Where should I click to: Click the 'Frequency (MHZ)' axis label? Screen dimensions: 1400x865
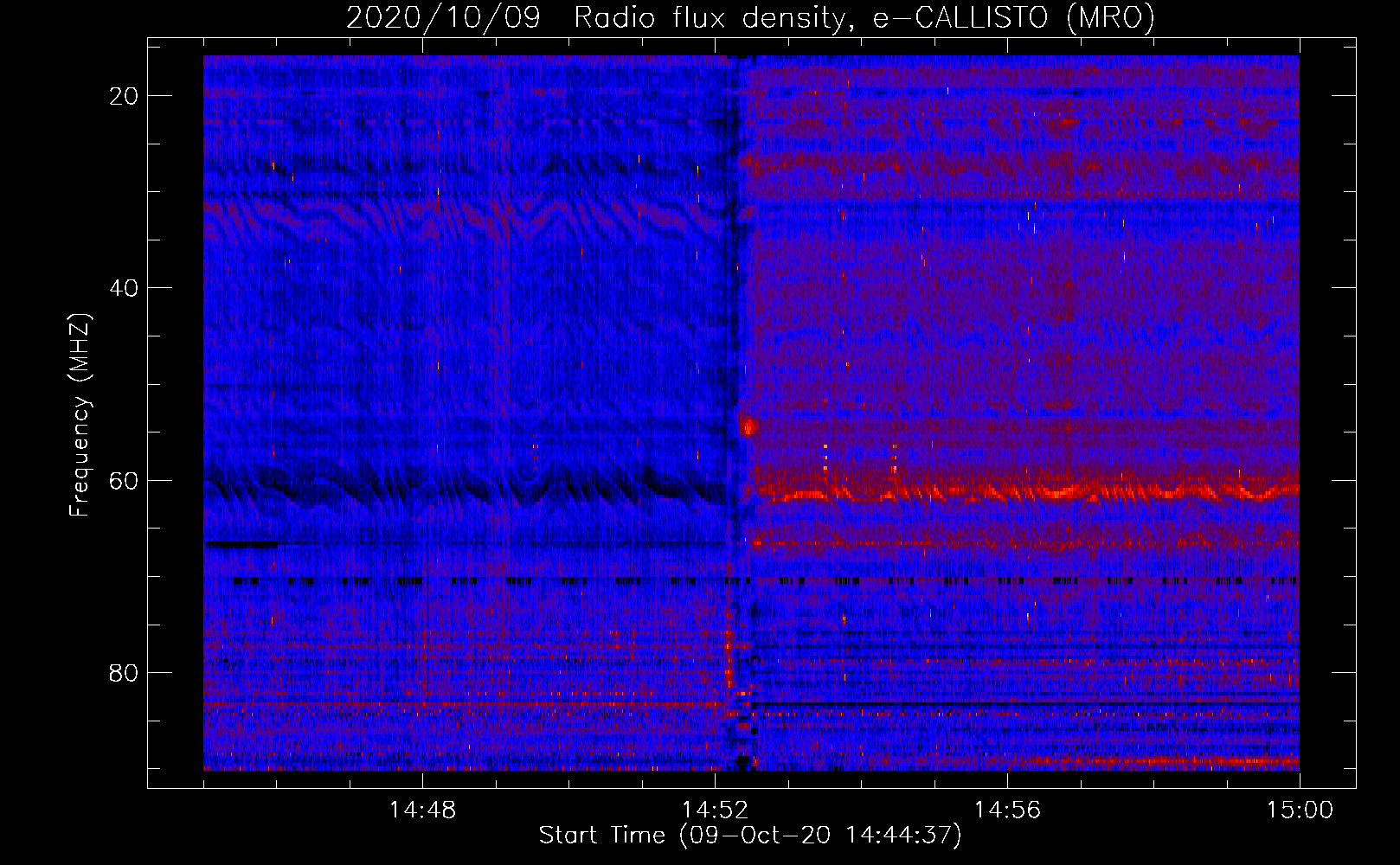80,415
